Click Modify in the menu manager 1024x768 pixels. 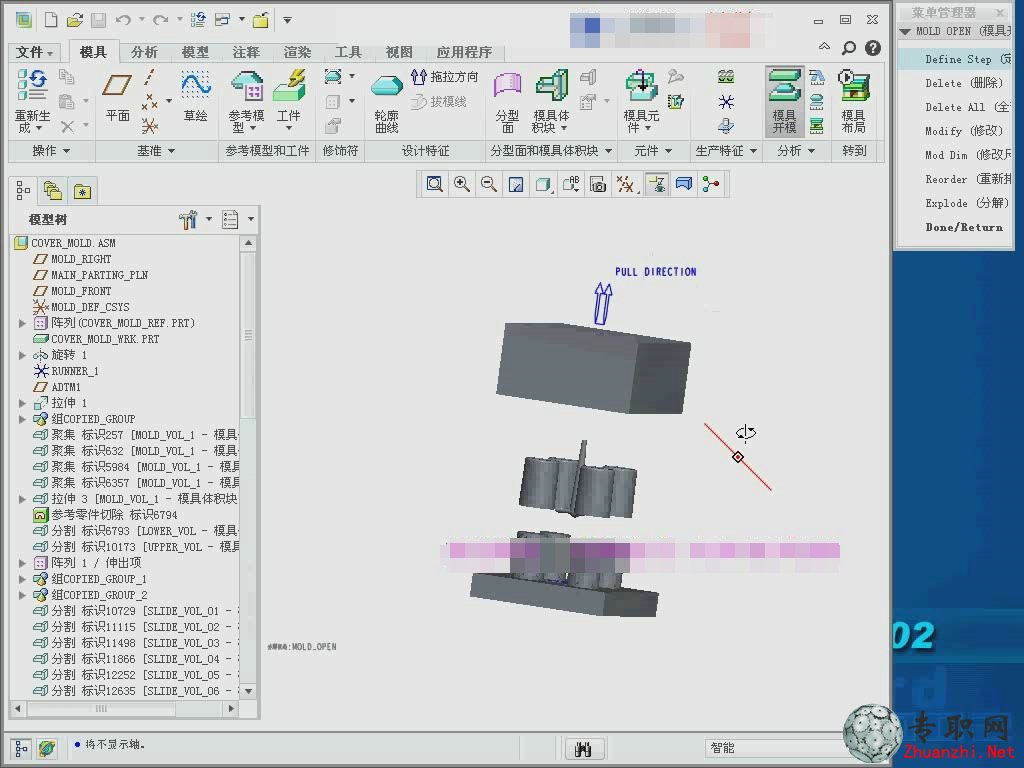[955, 131]
